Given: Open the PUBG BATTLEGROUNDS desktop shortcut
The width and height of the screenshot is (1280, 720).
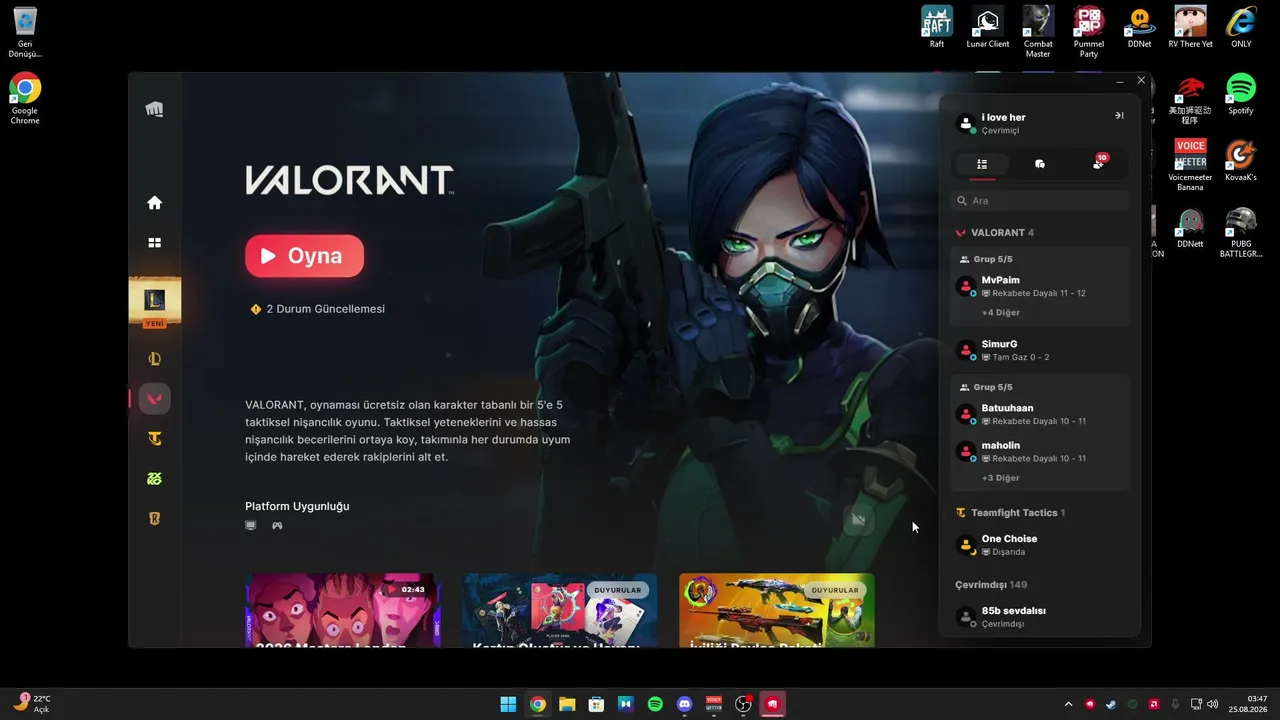Looking at the screenshot, I should [1241, 232].
